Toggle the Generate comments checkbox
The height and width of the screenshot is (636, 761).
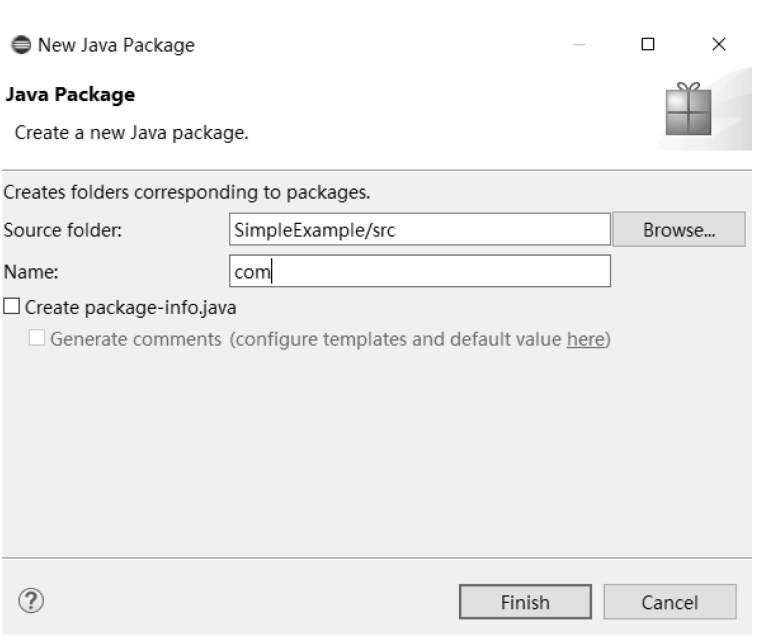point(36,340)
